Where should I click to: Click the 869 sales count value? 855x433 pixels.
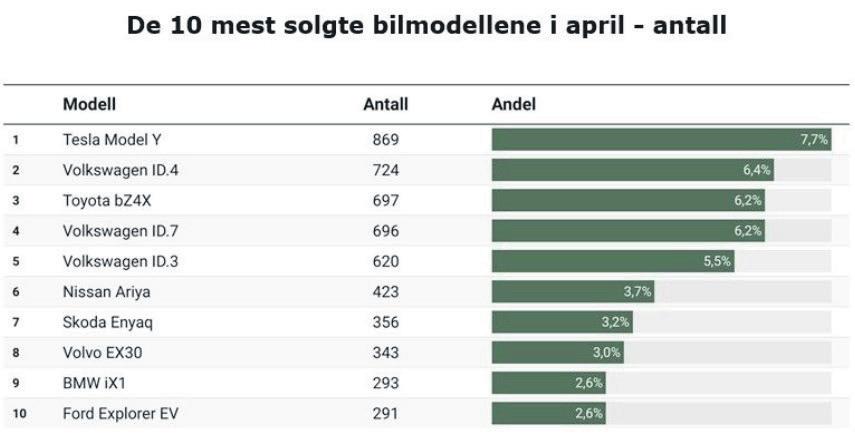click(385, 140)
